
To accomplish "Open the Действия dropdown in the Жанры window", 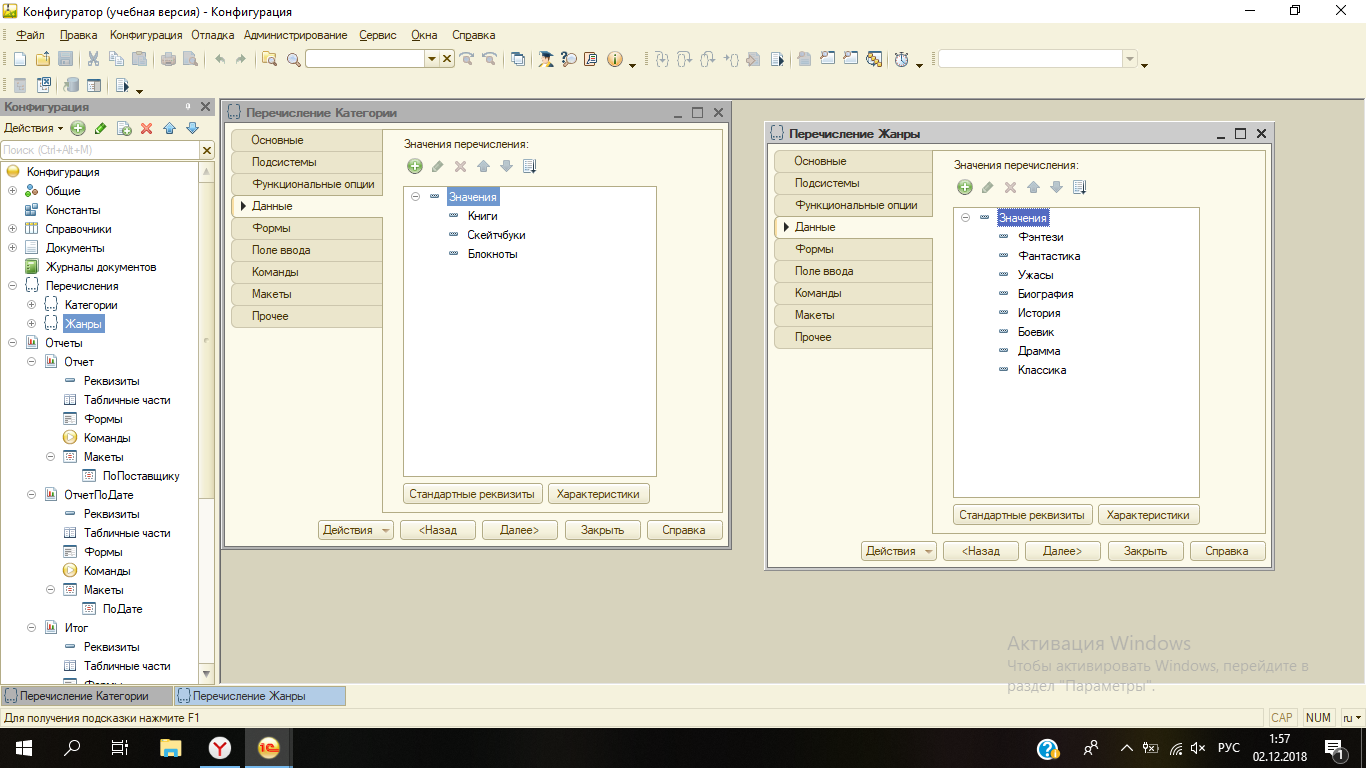I will click(899, 551).
